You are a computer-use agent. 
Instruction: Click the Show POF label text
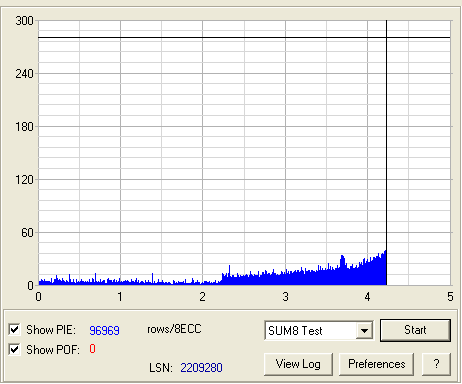(x=53, y=350)
